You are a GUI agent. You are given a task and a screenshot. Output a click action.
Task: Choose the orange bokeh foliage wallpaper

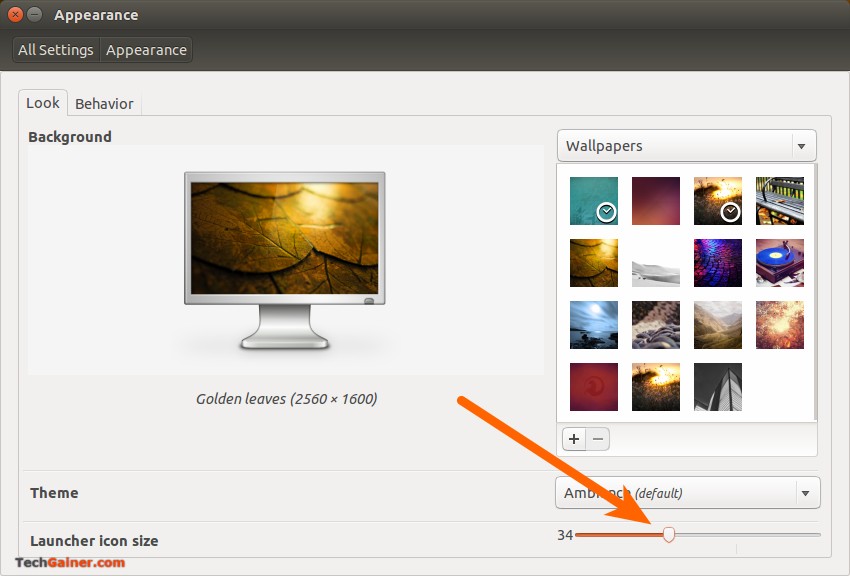pos(780,325)
